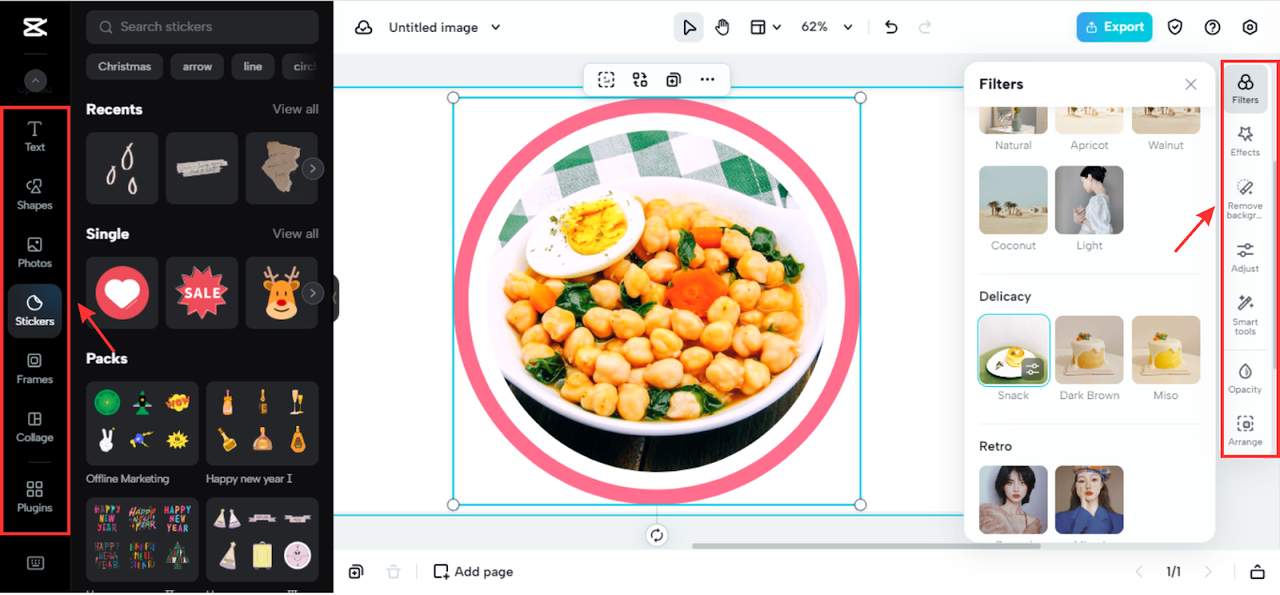Open the Arrange tool
Screen dimensions: 1280x595
(x=1245, y=430)
